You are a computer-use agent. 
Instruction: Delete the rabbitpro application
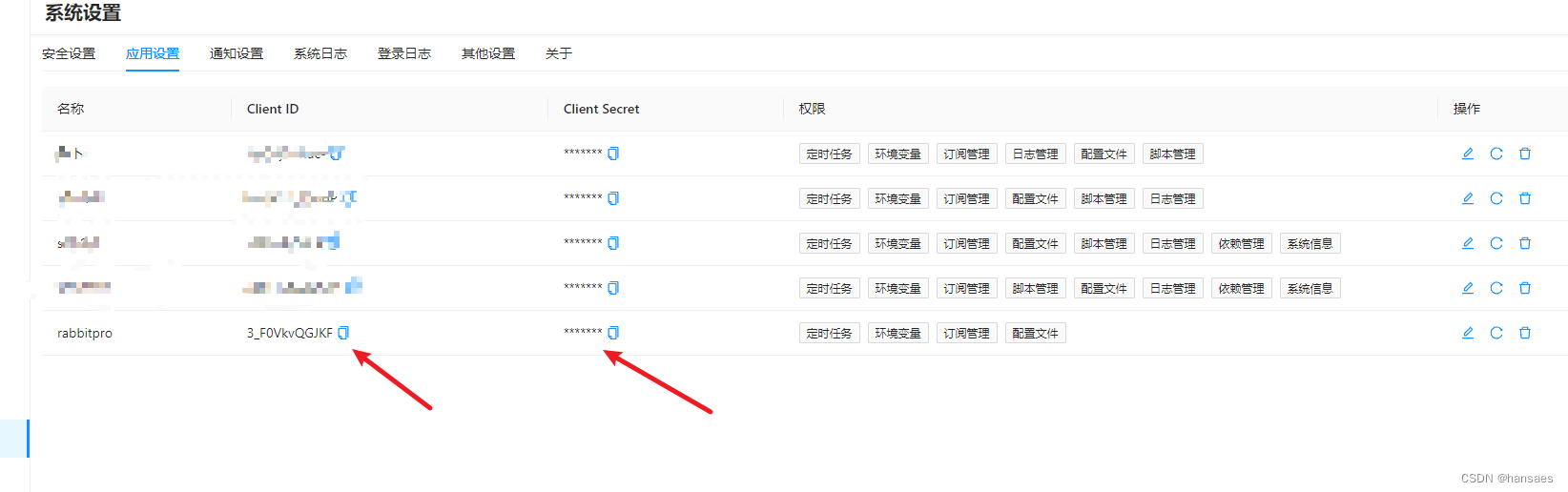pos(1525,333)
